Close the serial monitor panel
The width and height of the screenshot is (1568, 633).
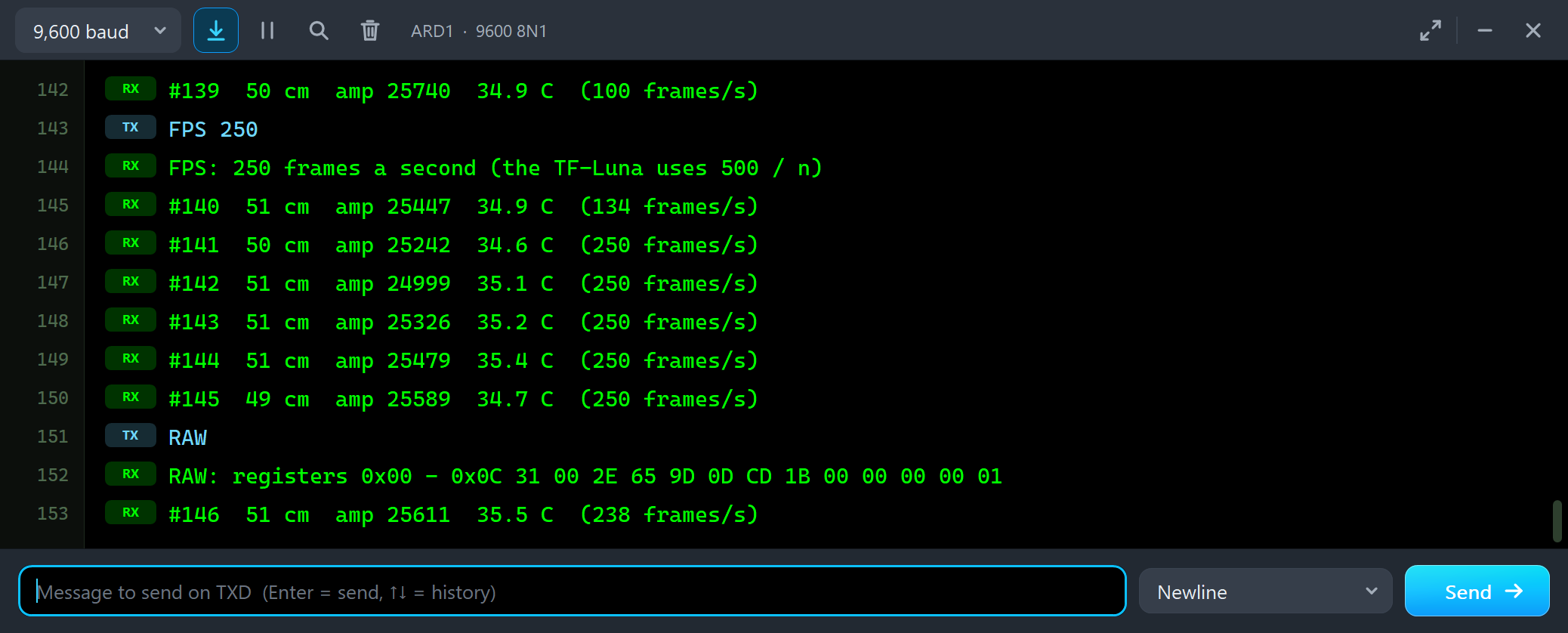[x=1533, y=30]
